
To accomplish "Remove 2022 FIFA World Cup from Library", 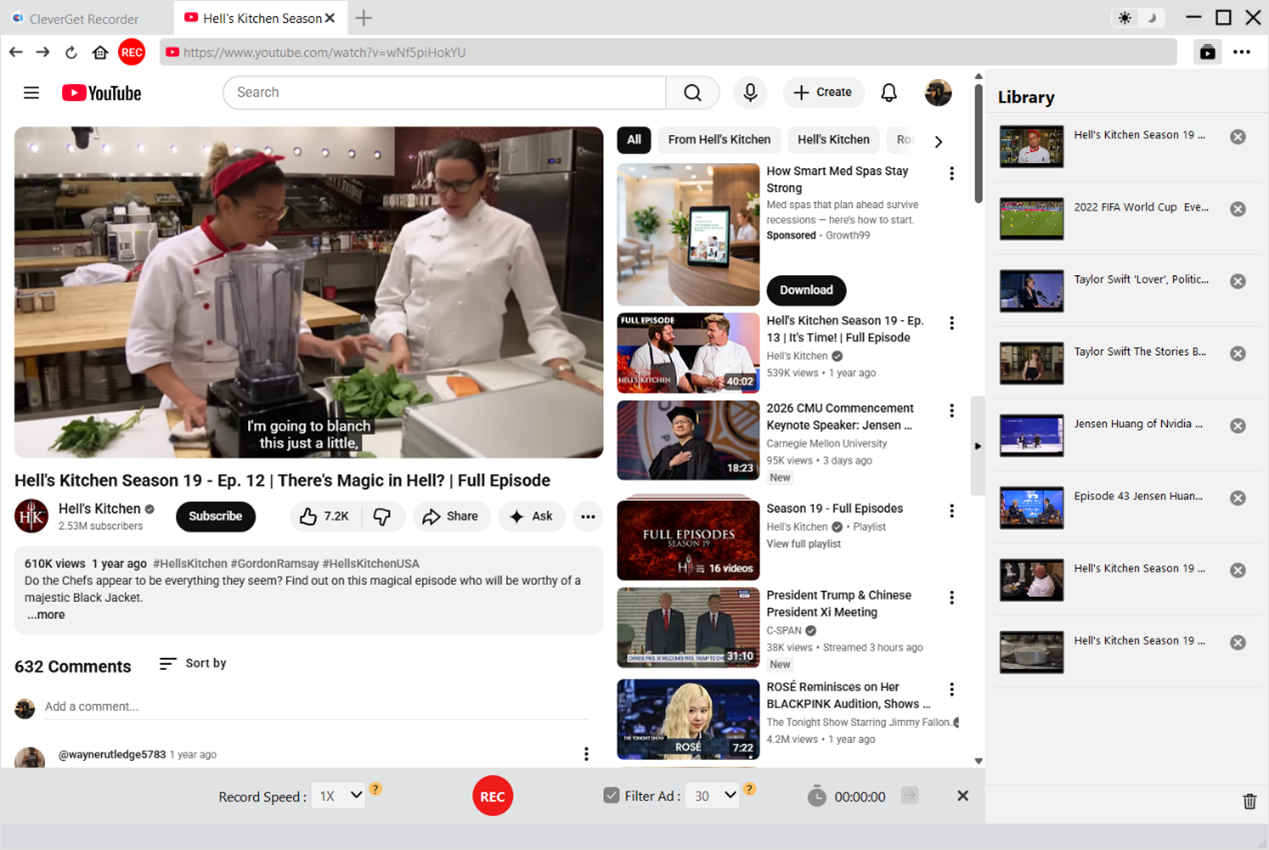I will (x=1238, y=209).
